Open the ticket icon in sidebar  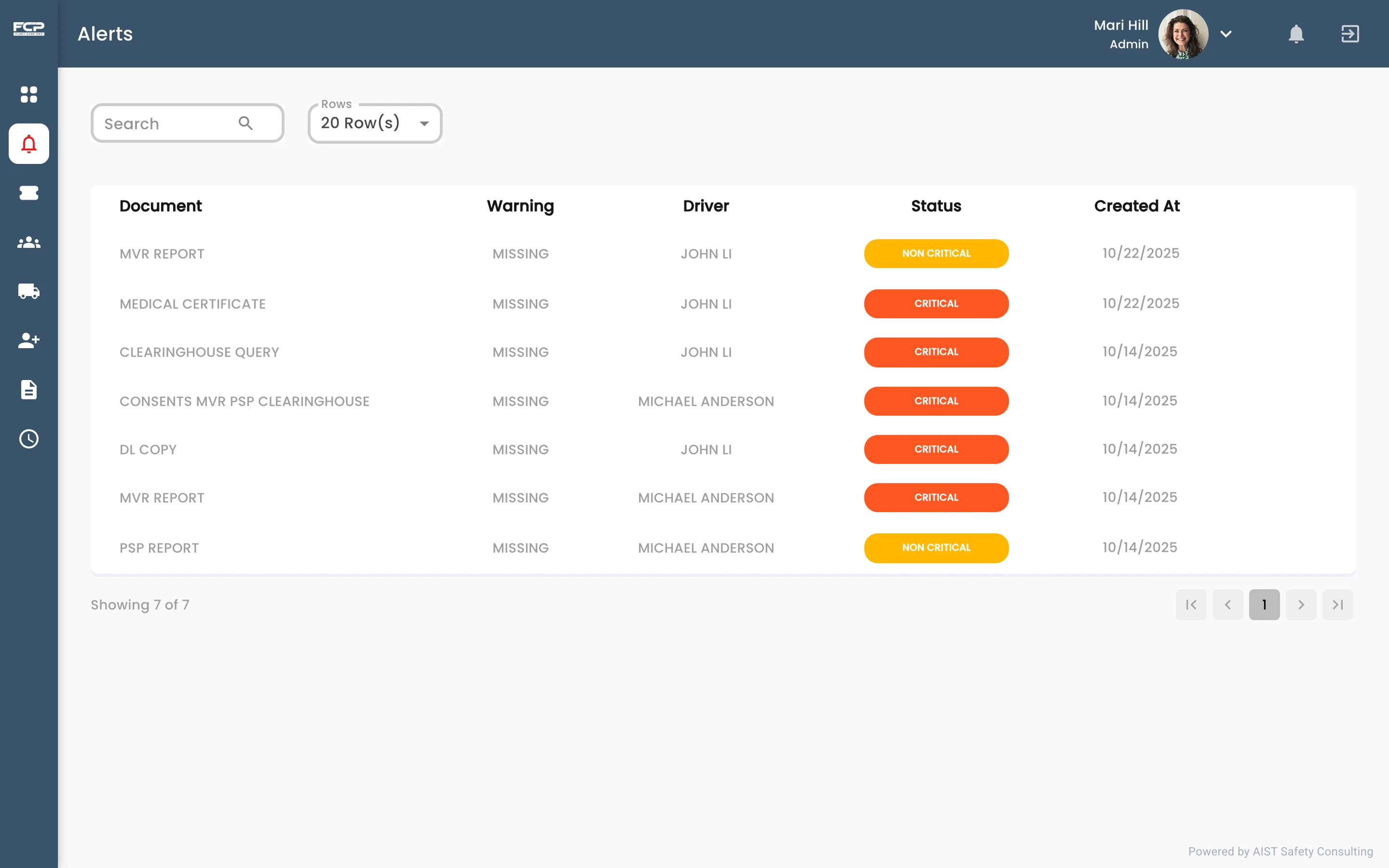[x=29, y=193]
